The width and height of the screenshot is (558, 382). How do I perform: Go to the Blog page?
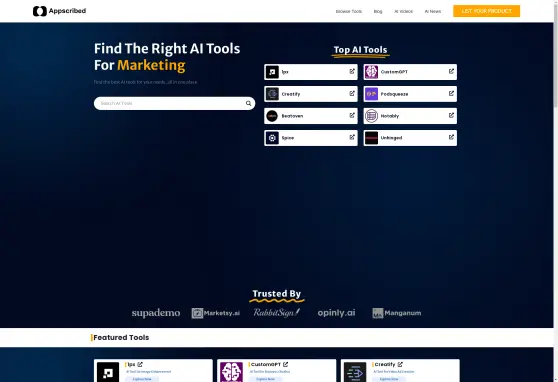378,11
